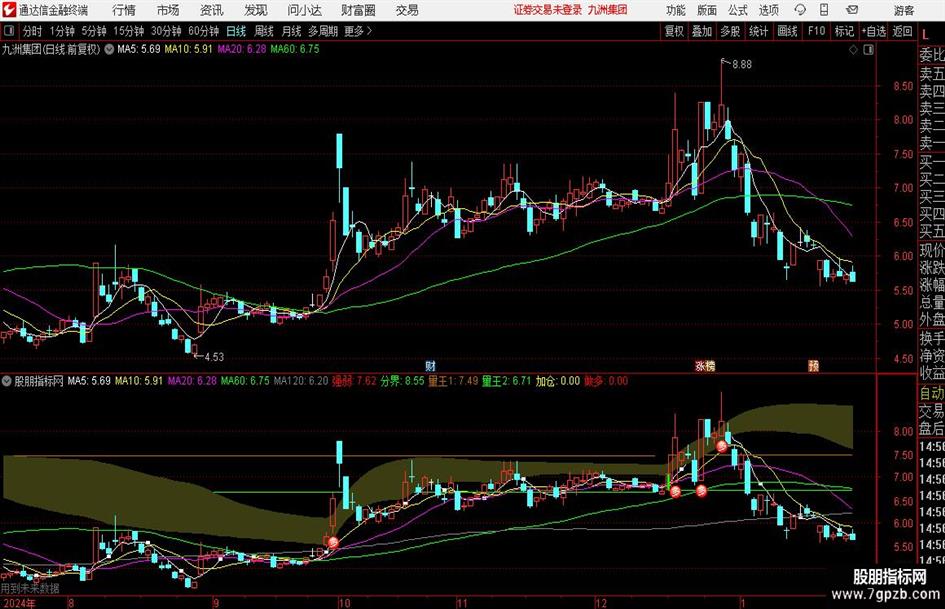Click the MA60: 6.75 label in main chart
Viewport: 945px width, 609px height.
pyautogui.click(x=295, y=49)
